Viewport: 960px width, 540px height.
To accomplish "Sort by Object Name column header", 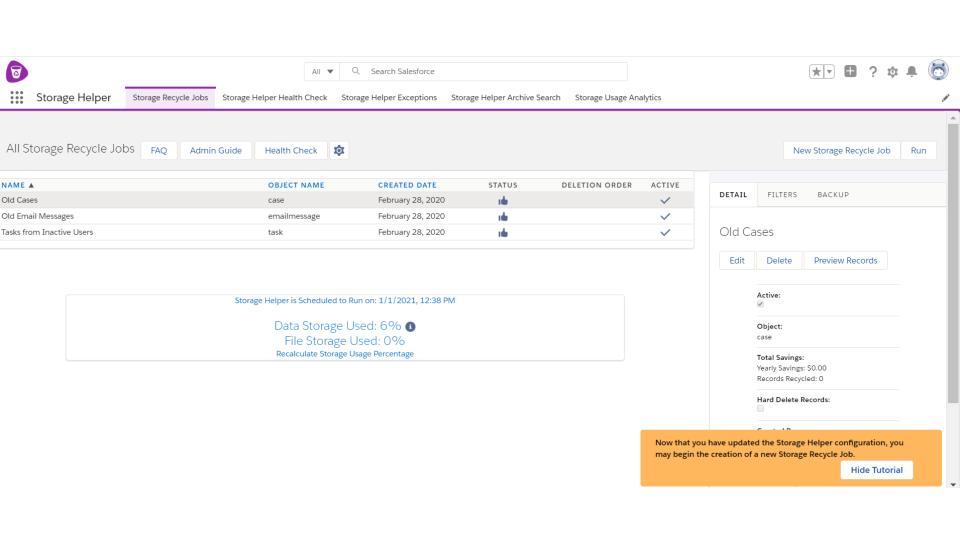I will coord(296,185).
